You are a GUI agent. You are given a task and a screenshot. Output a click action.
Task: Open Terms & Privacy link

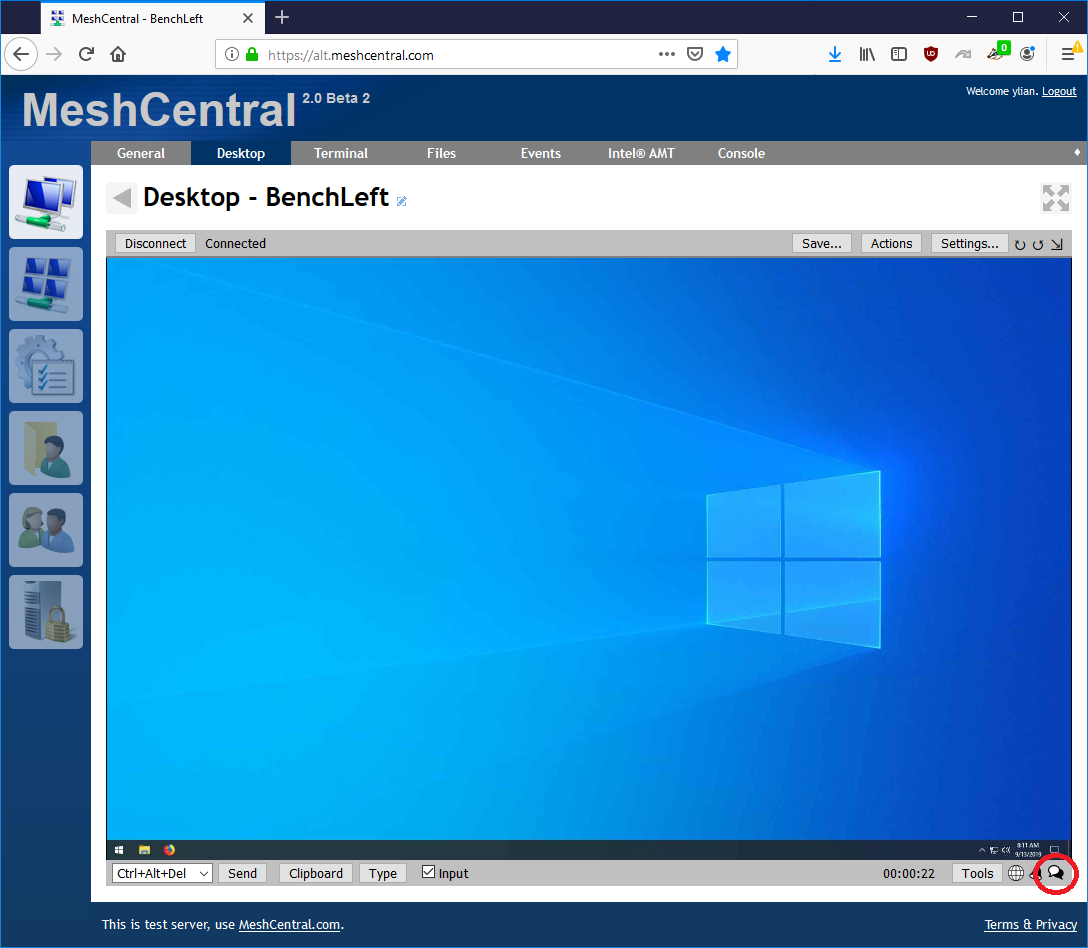coord(1030,924)
